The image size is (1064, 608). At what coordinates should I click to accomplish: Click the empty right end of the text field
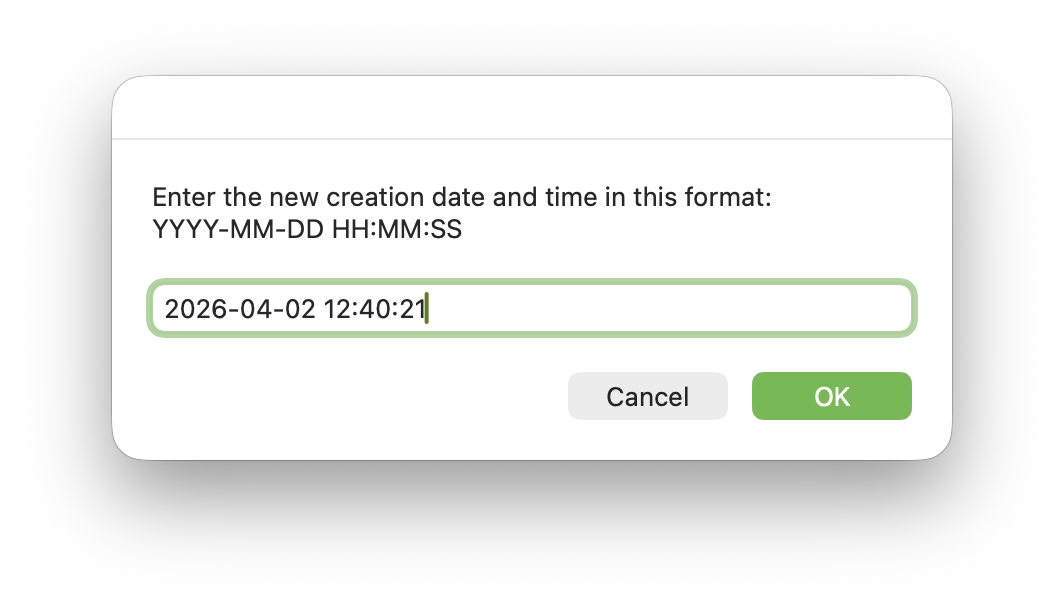pos(800,309)
